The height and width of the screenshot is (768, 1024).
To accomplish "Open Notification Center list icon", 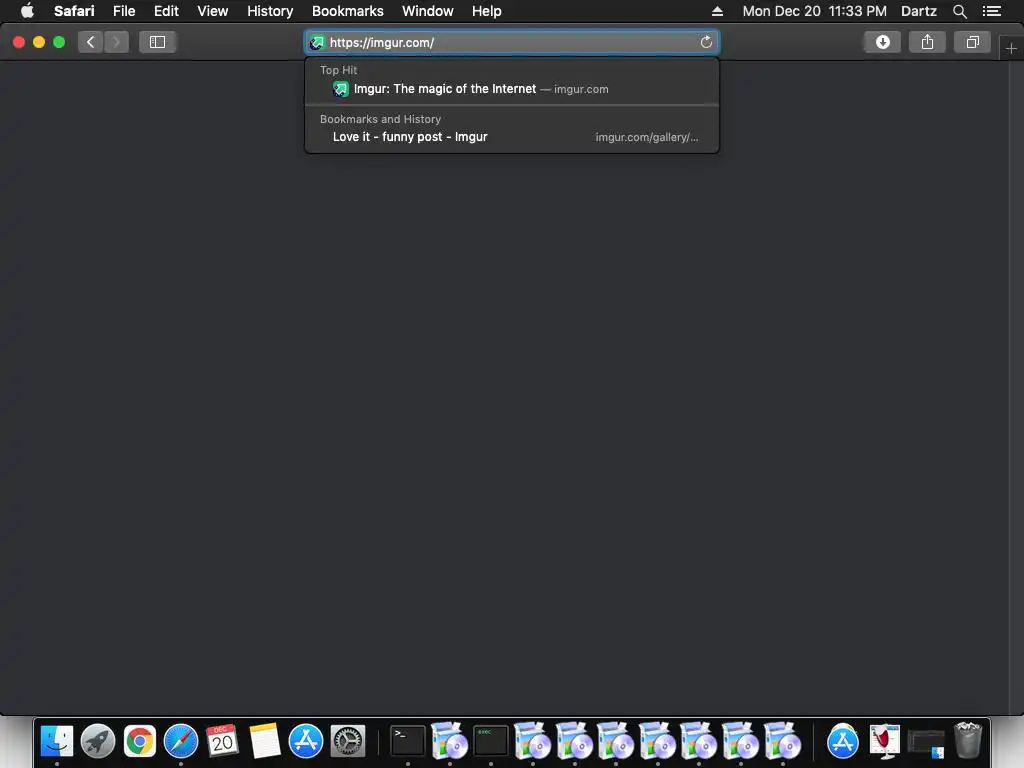I will coord(991,11).
